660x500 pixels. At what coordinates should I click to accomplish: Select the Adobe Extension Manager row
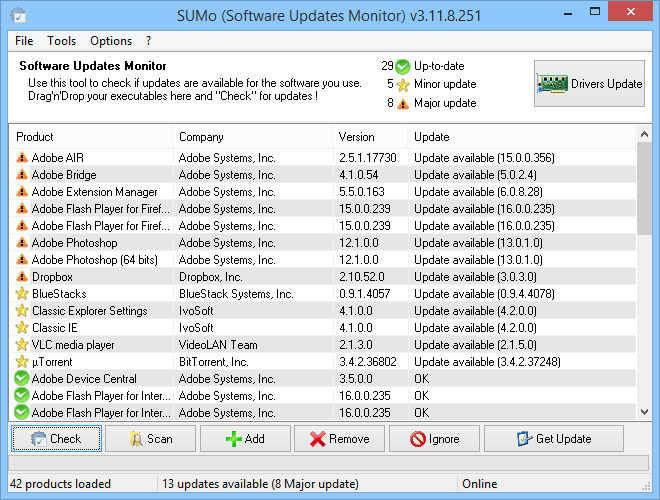323,192
